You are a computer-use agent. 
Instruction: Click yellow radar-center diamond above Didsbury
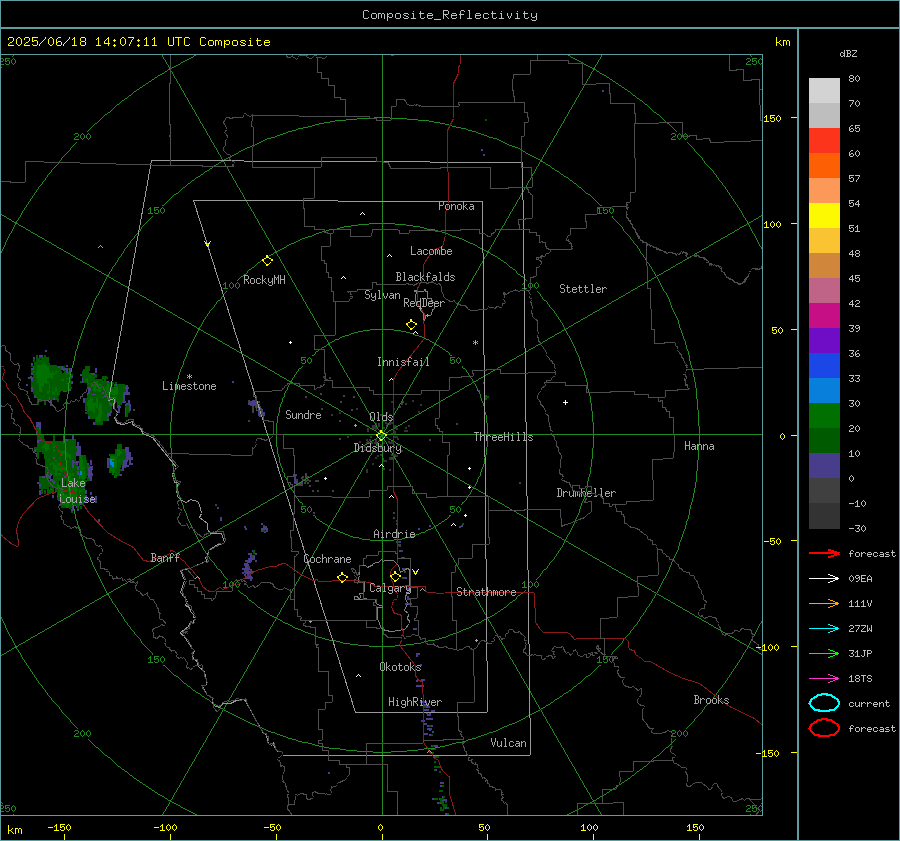pos(382,435)
